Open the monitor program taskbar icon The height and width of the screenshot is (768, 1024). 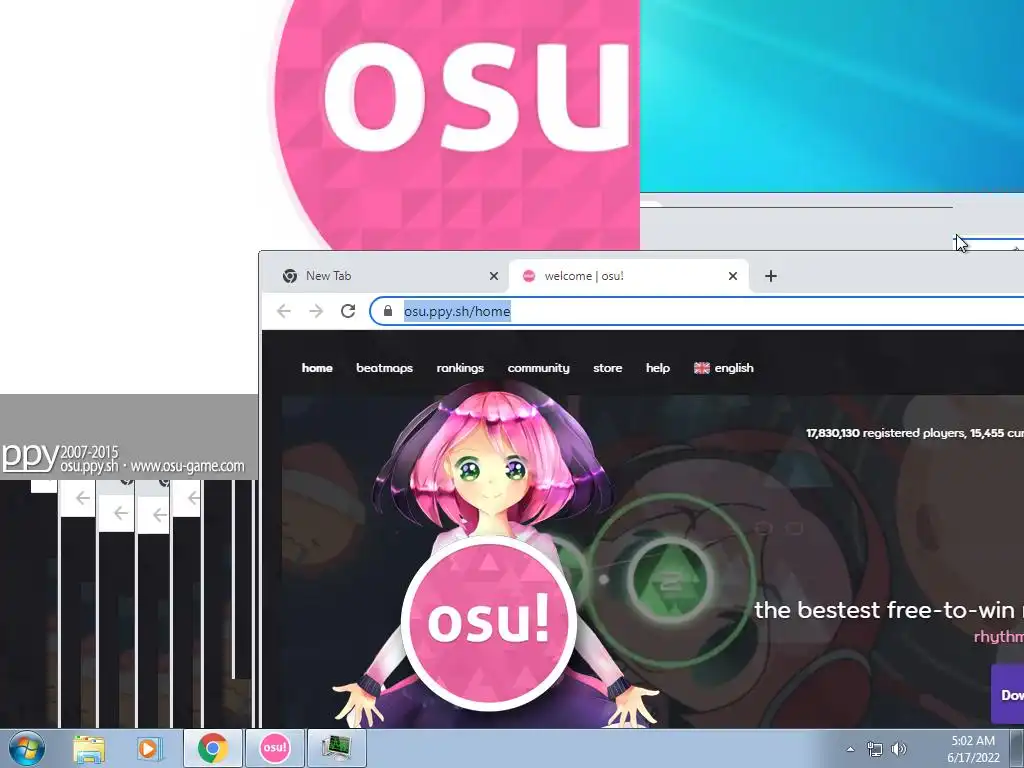coord(336,748)
